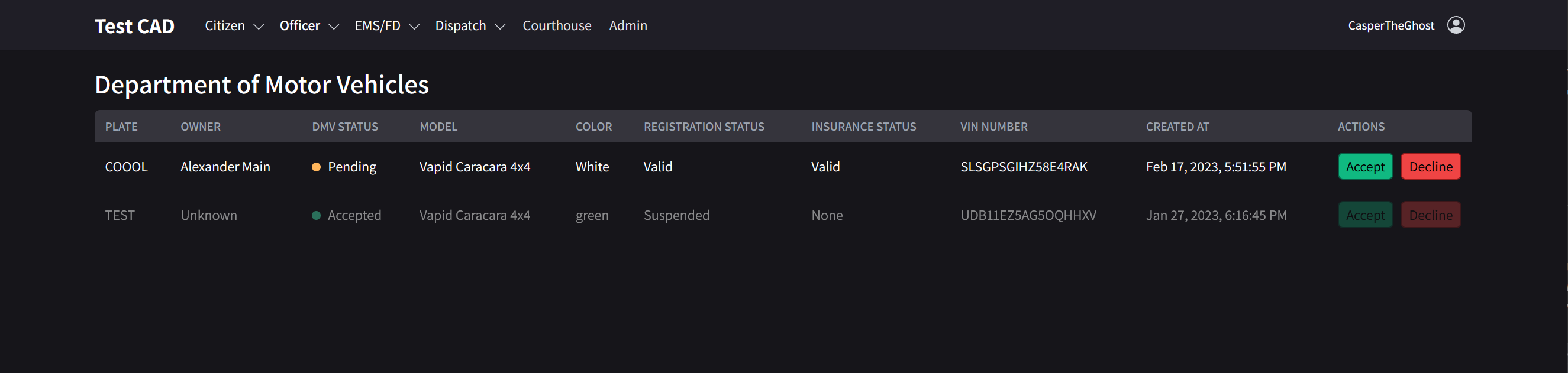Click disabled Decline button for TEST plate
The image size is (1568, 373).
1431,215
